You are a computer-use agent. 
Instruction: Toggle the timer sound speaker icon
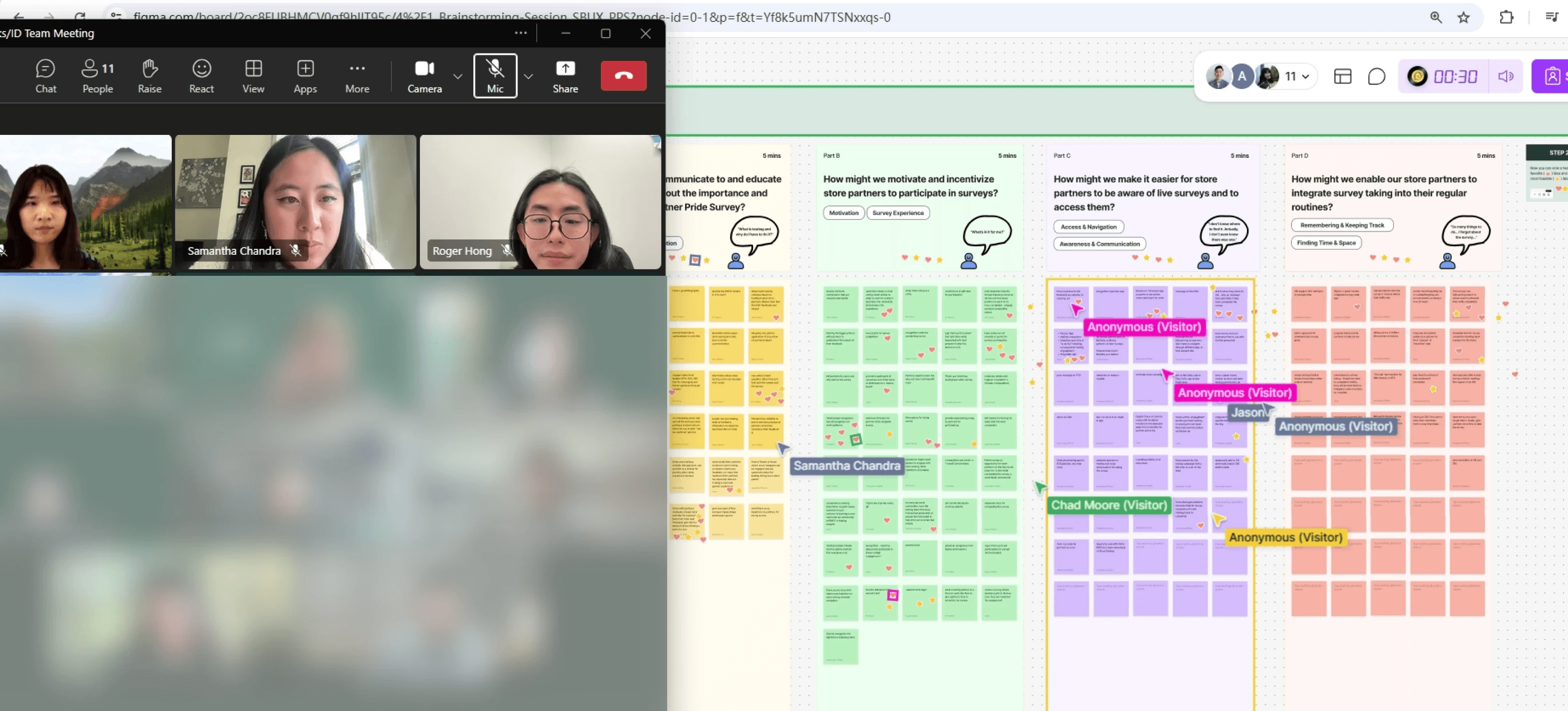tap(1505, 76)
